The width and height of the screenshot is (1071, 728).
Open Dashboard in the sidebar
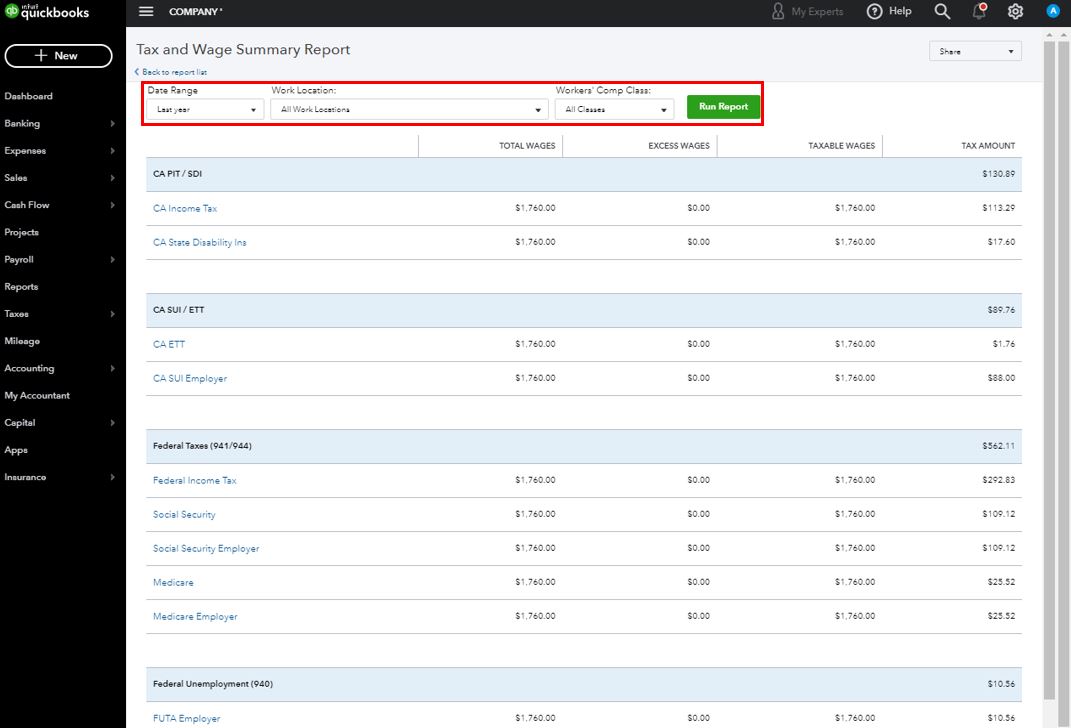coord(29,96)
